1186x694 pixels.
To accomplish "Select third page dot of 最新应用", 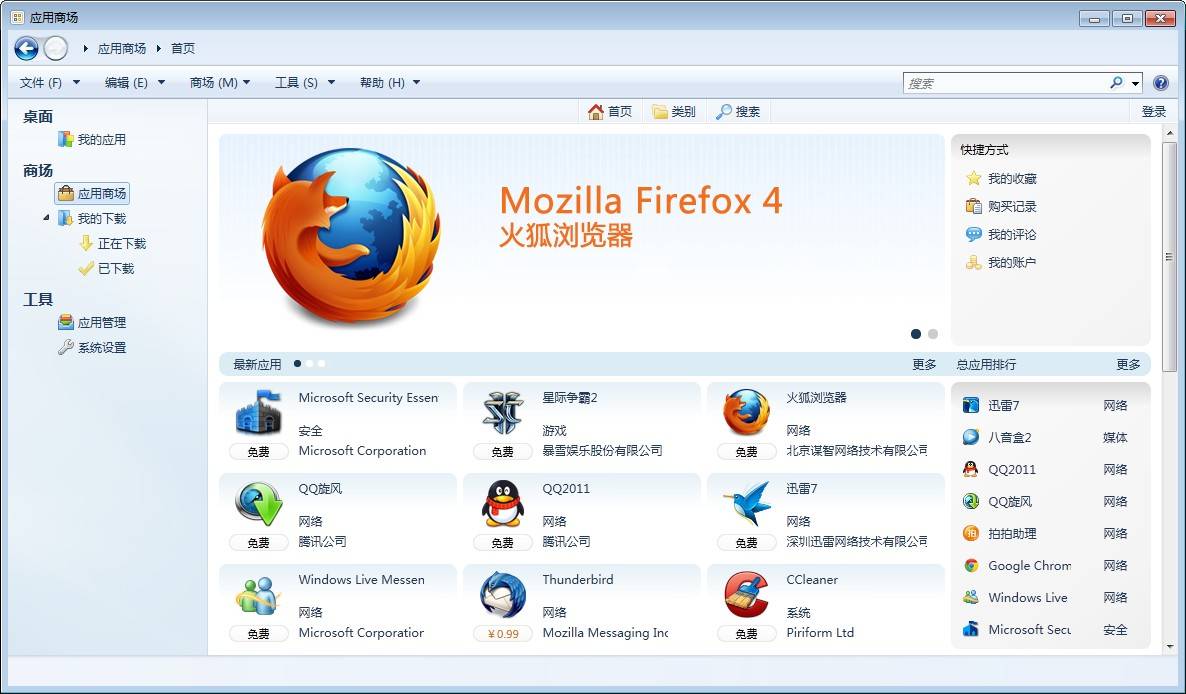I will coord(322,364).
